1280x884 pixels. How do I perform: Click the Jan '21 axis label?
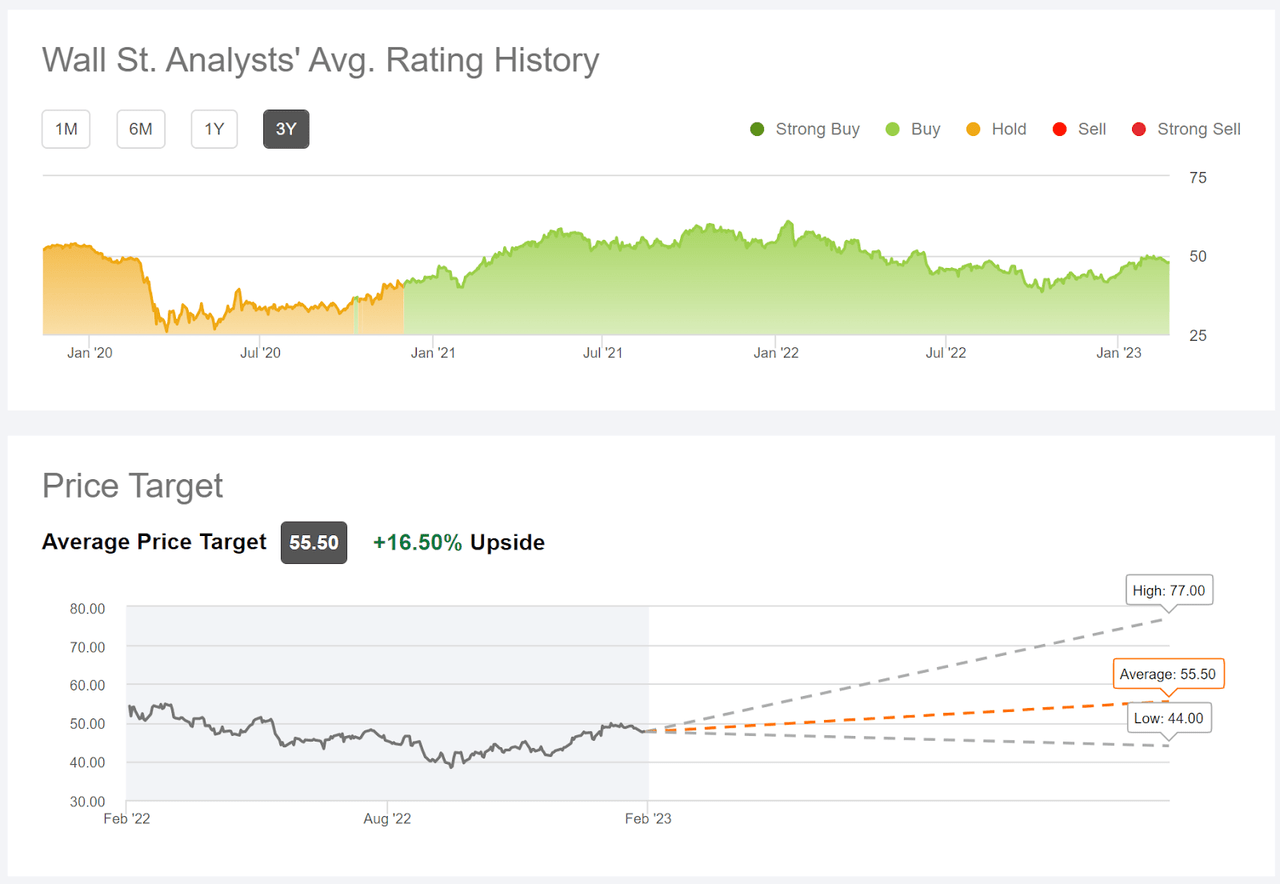(x=433, y=352)
